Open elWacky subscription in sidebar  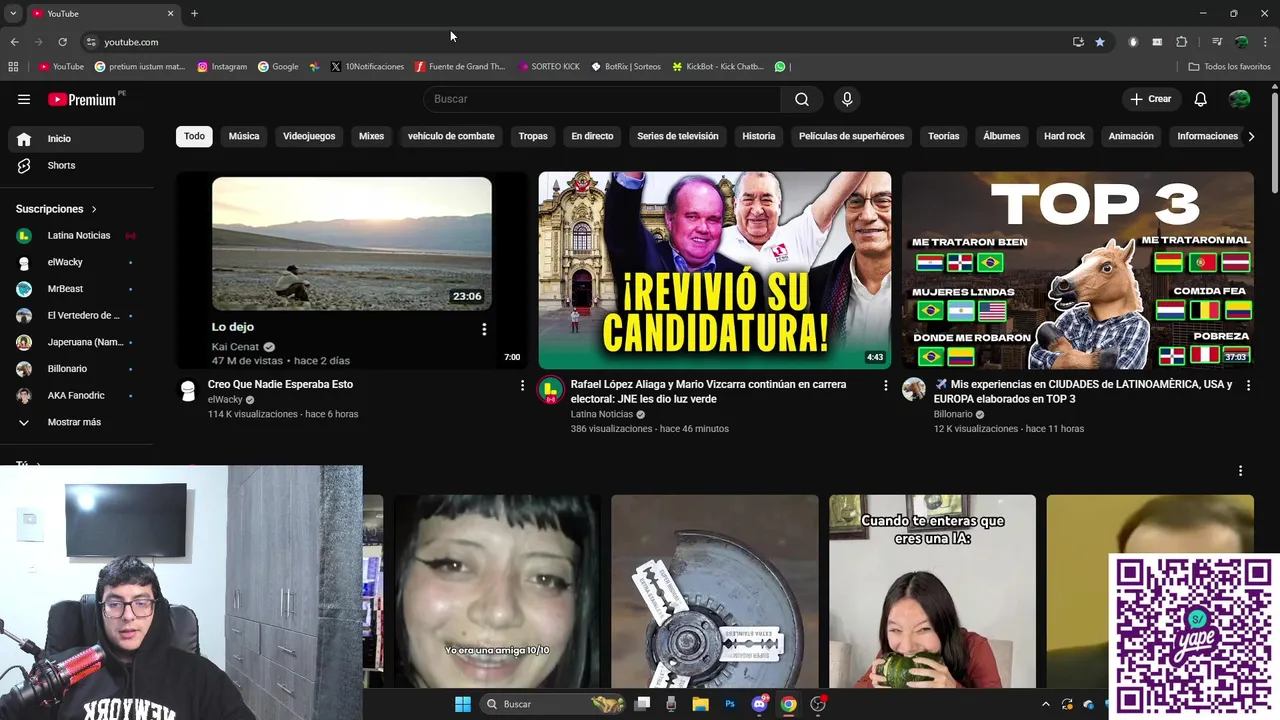pyautogui.click(x=76, y=262)
